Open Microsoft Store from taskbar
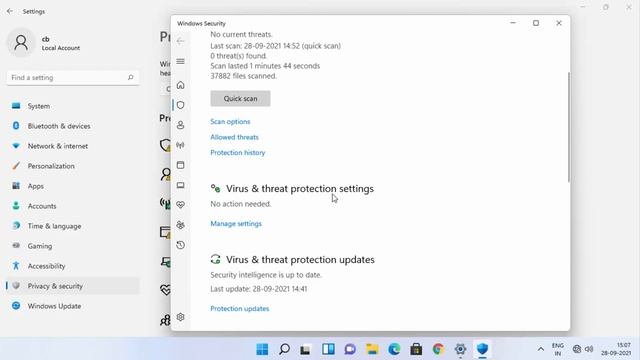 tap(416, 349)
